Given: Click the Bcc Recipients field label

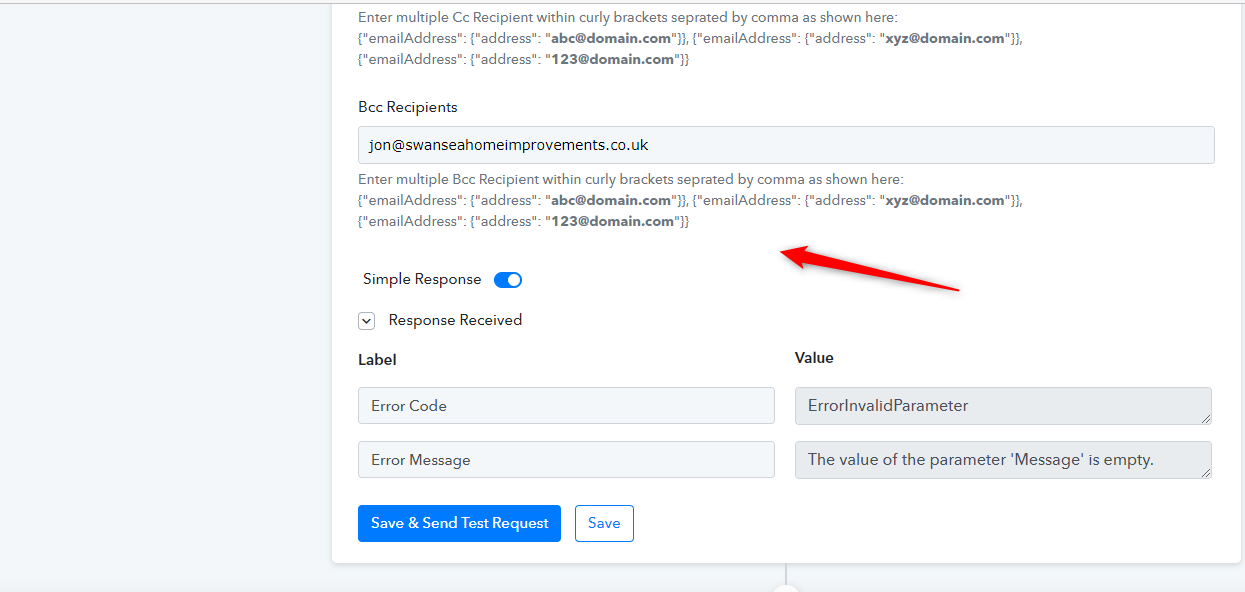Looking at the screenshot, I should pyautogui.click(x=408, y=107).
